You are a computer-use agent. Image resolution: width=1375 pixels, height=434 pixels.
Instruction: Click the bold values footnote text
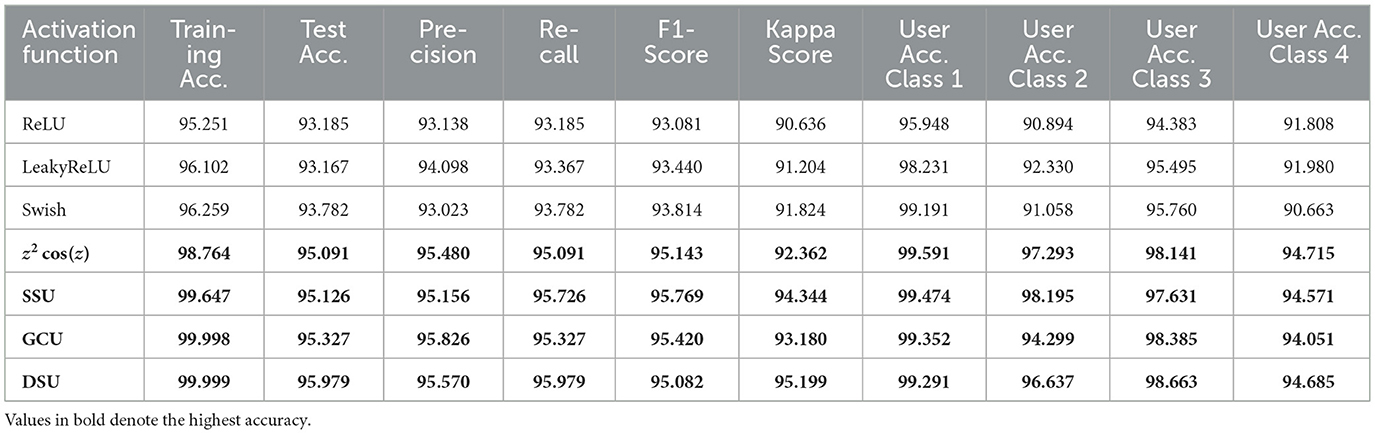[158, 420]
